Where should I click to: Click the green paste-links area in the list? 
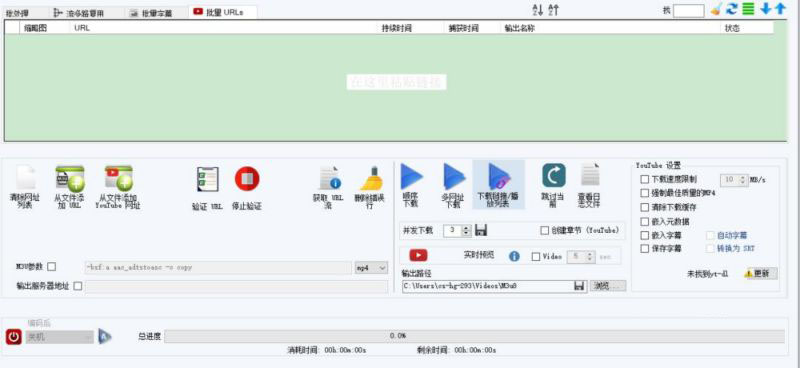click(396, 87)
